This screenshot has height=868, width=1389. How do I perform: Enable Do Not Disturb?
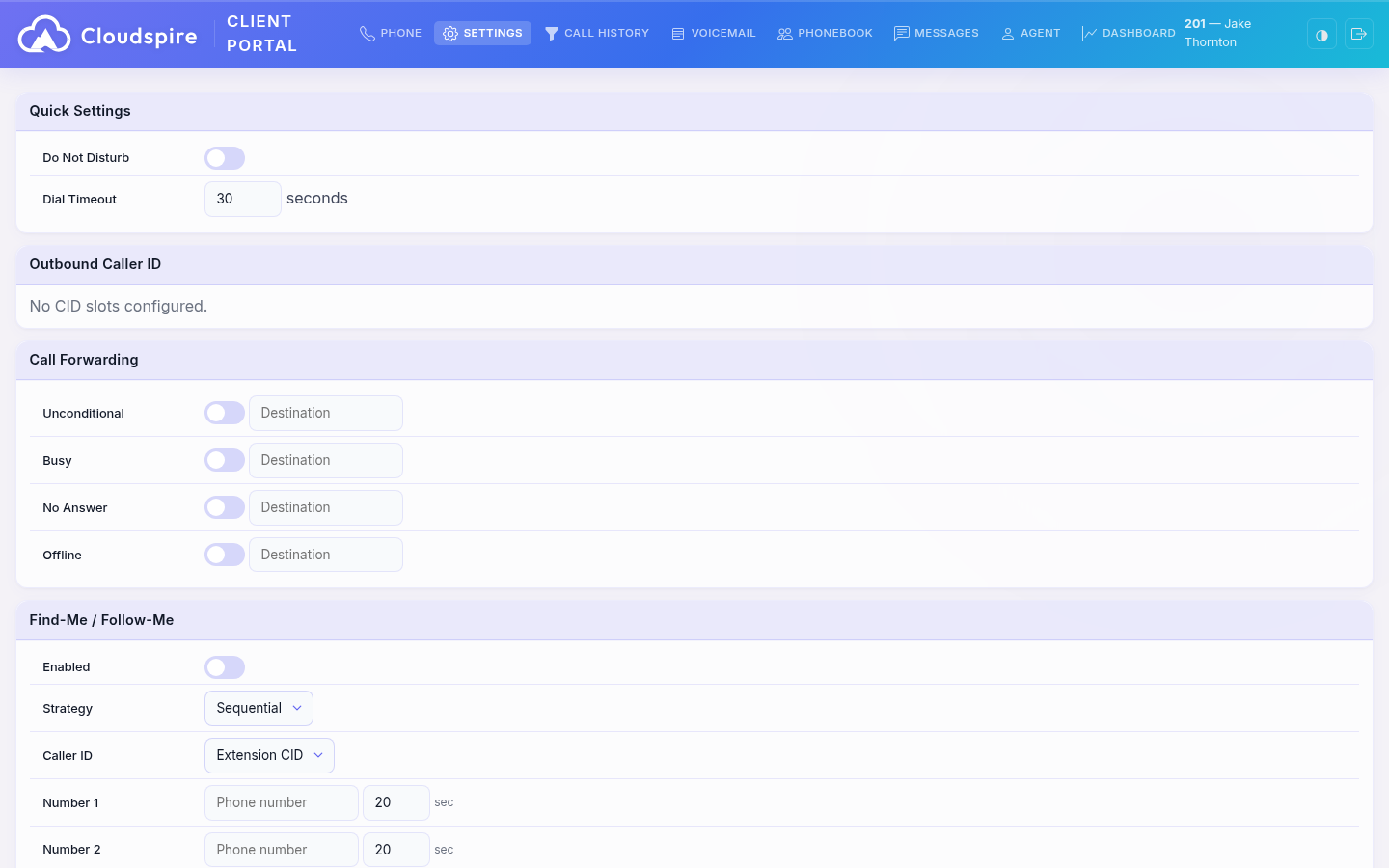point(225,157)
